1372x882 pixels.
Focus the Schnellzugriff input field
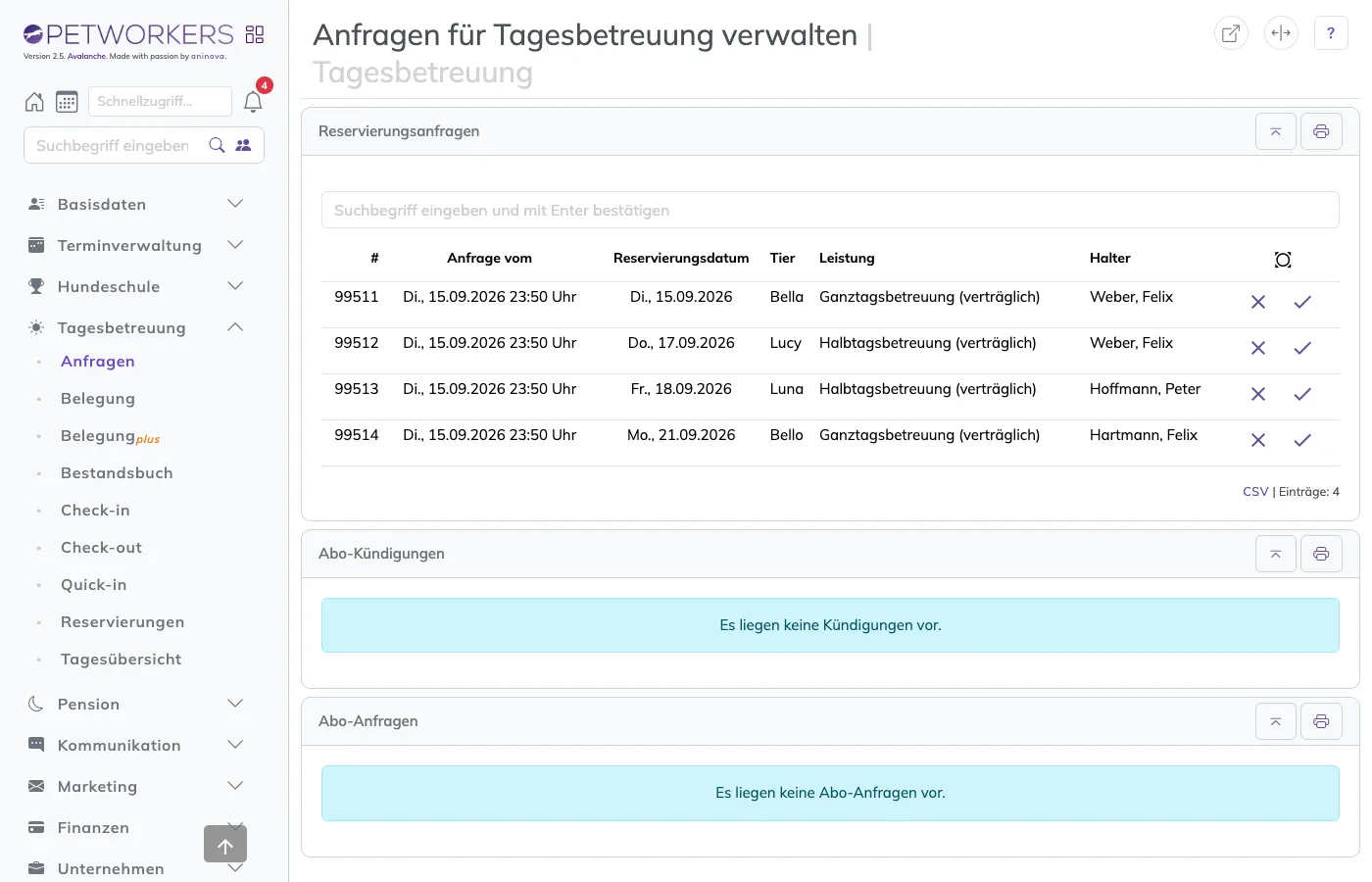[160, 101]
